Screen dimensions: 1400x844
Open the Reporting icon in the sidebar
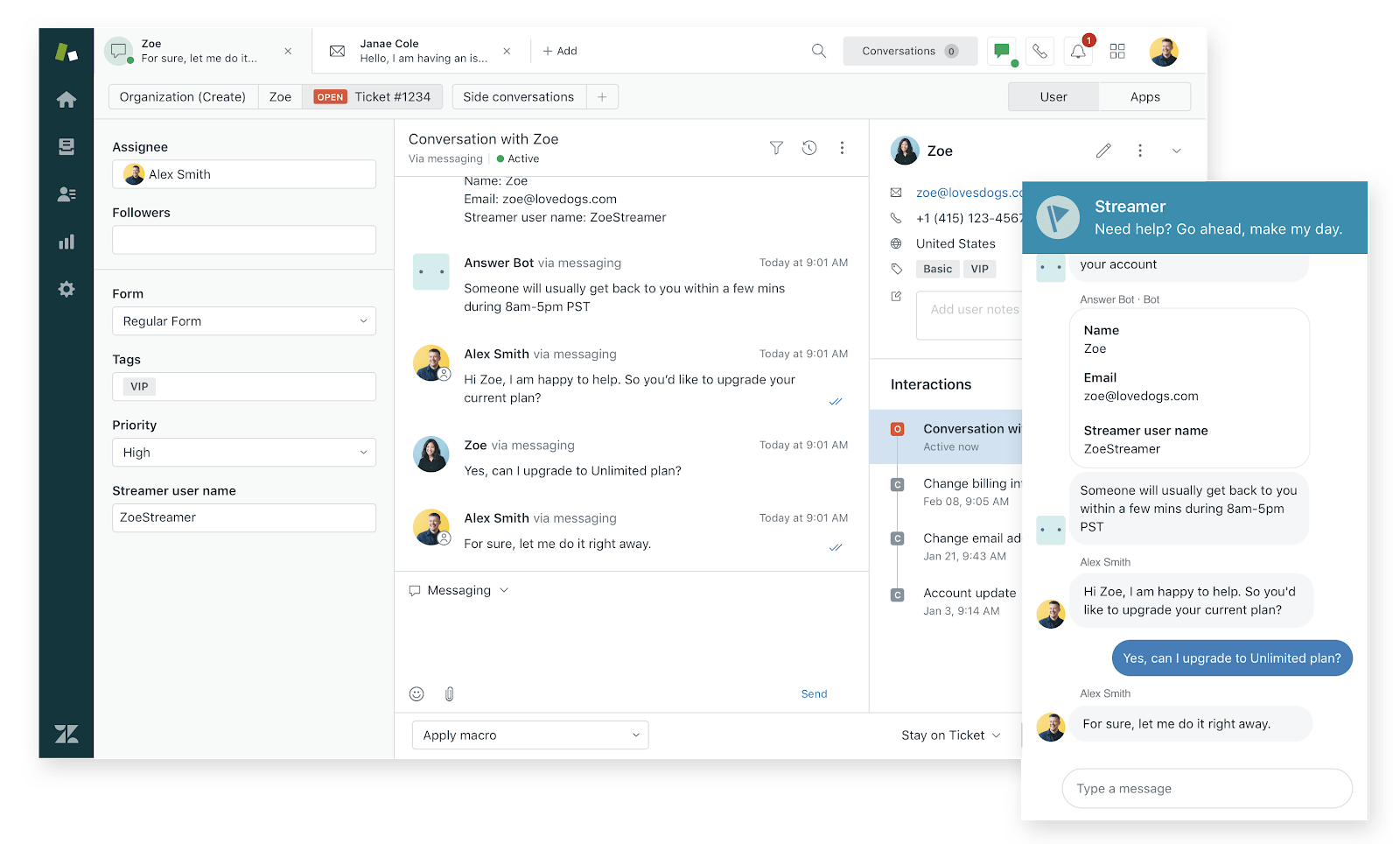pos(66,241)
